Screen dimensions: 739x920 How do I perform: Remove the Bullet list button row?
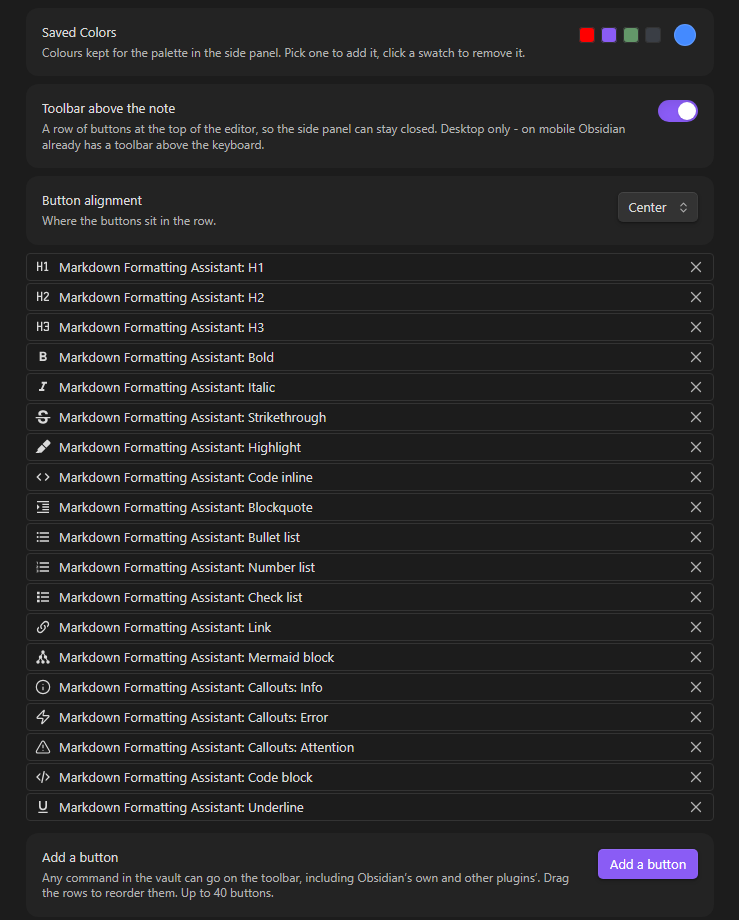[x=696, y=537]
